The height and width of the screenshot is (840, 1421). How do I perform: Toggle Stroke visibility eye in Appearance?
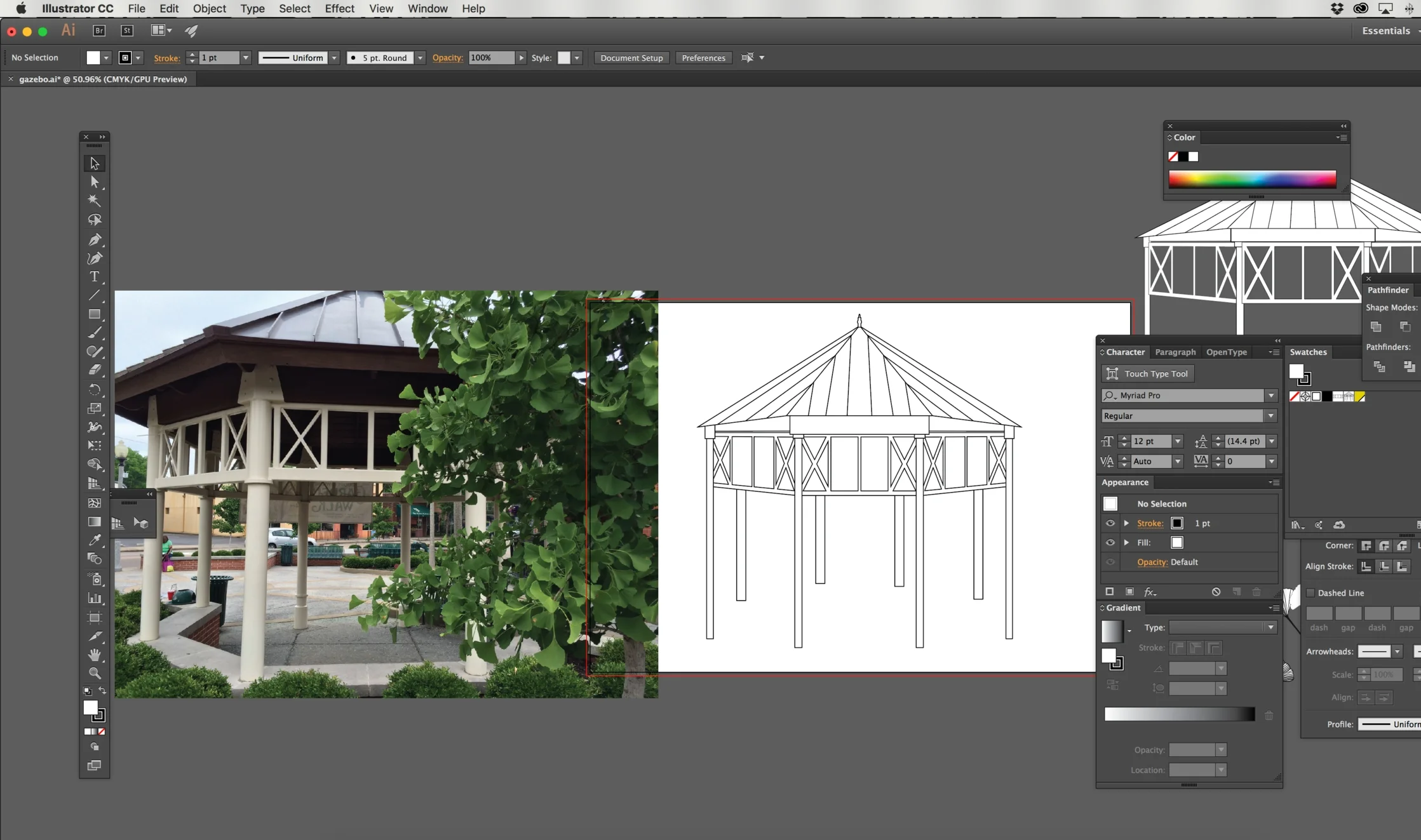point(1110,523)
